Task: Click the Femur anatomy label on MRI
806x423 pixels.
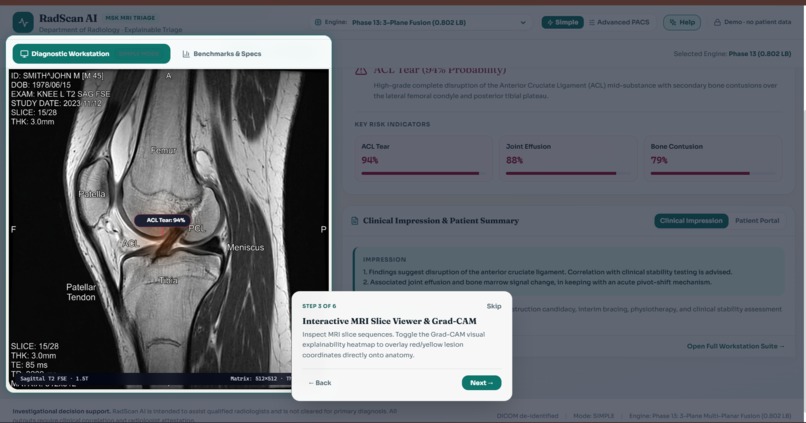Action: coord(163,150)
